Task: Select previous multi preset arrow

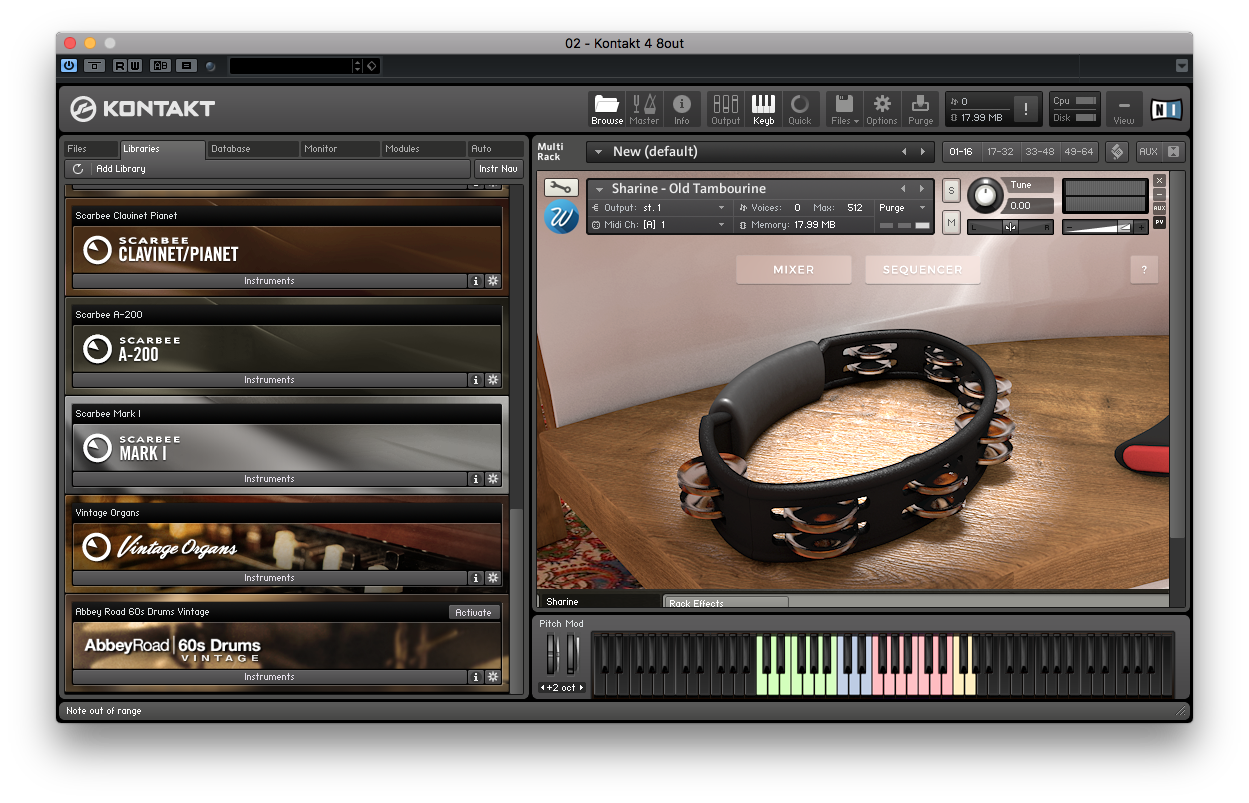Action: (x=904, y=152)
